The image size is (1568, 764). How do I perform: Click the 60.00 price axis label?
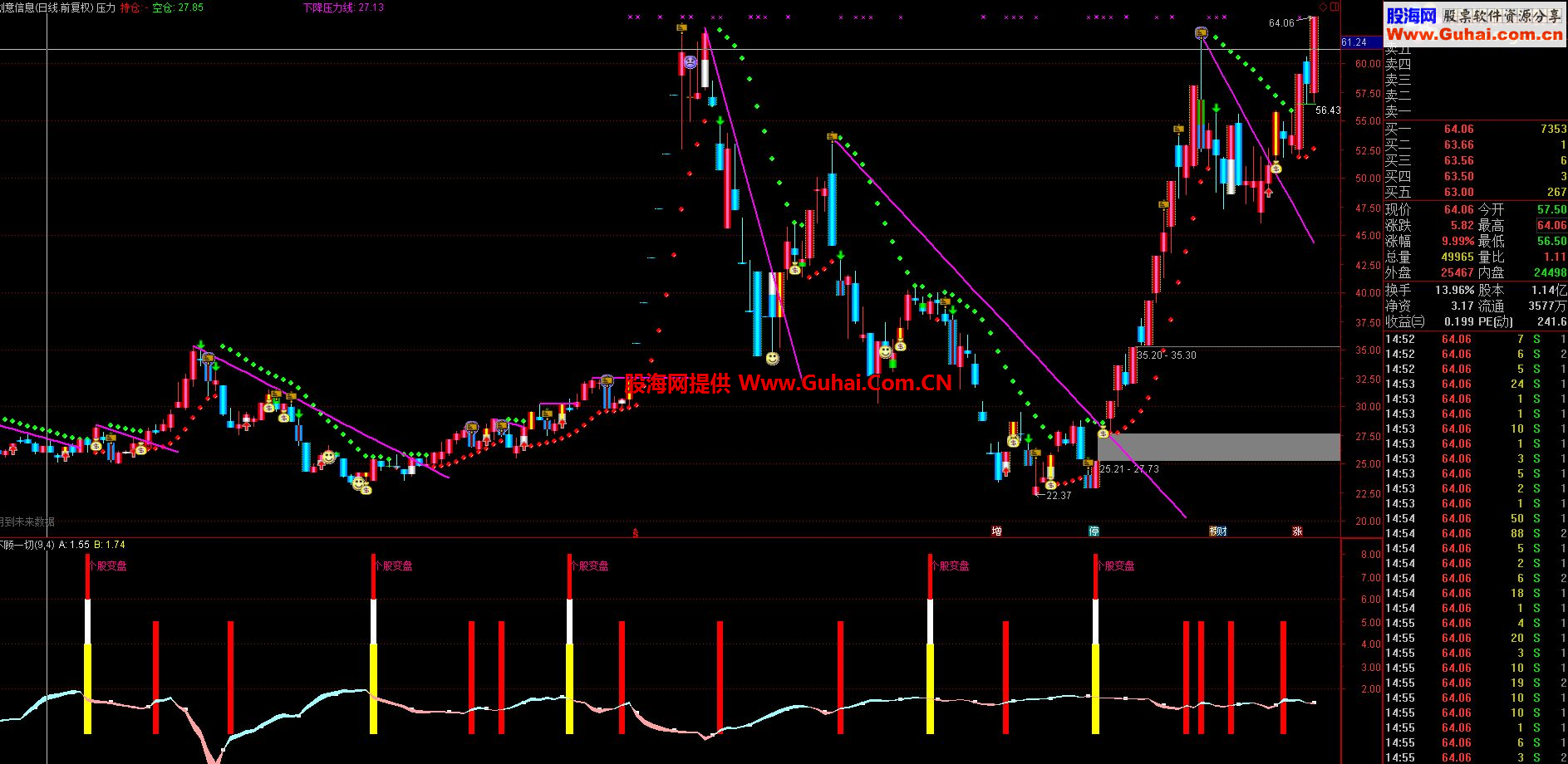point(1368,64)
